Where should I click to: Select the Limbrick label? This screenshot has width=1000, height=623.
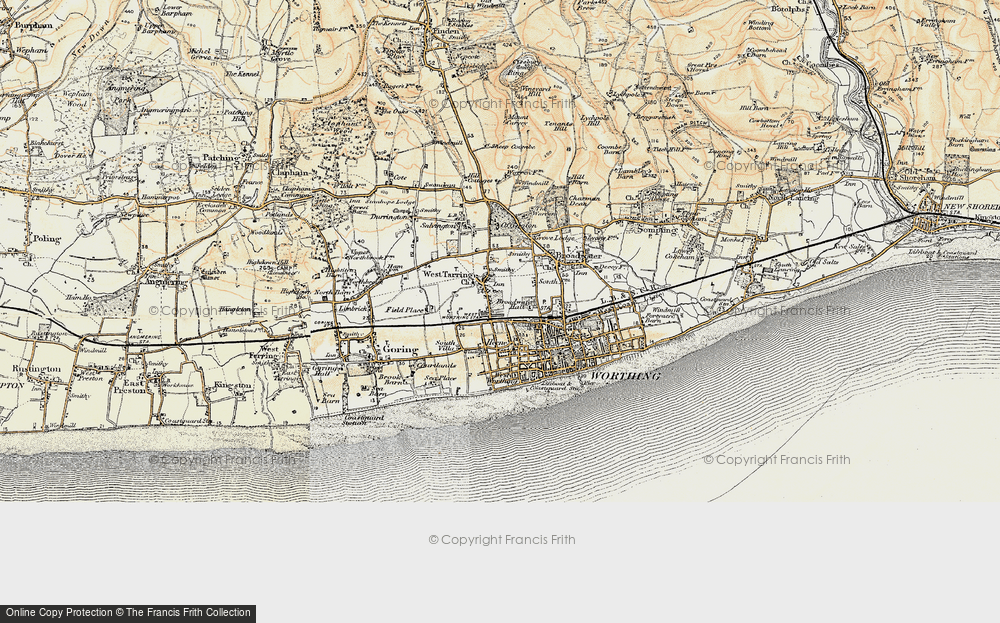tap(353, 307)
